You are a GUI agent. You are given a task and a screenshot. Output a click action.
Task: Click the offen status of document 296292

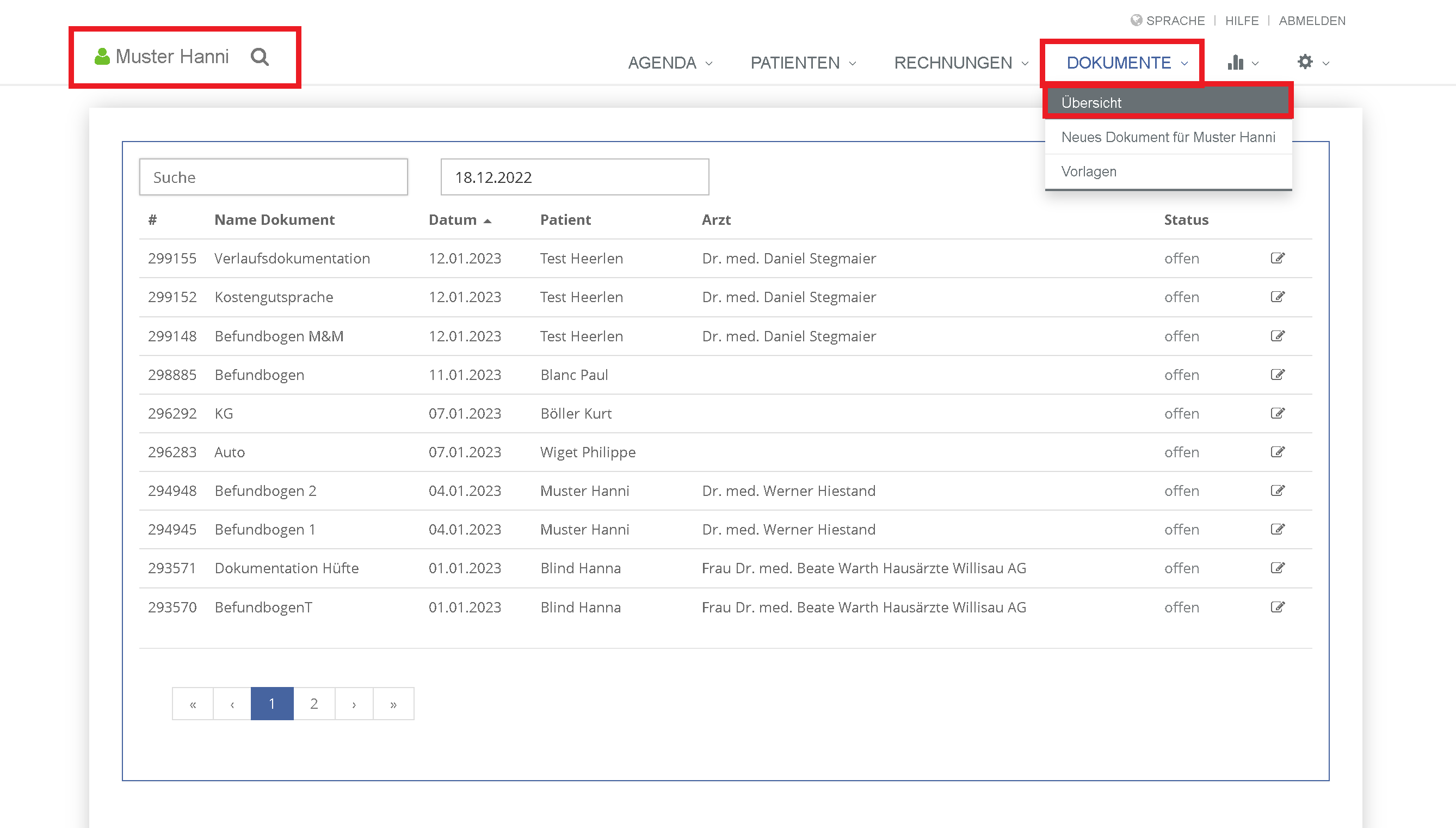1182,413
